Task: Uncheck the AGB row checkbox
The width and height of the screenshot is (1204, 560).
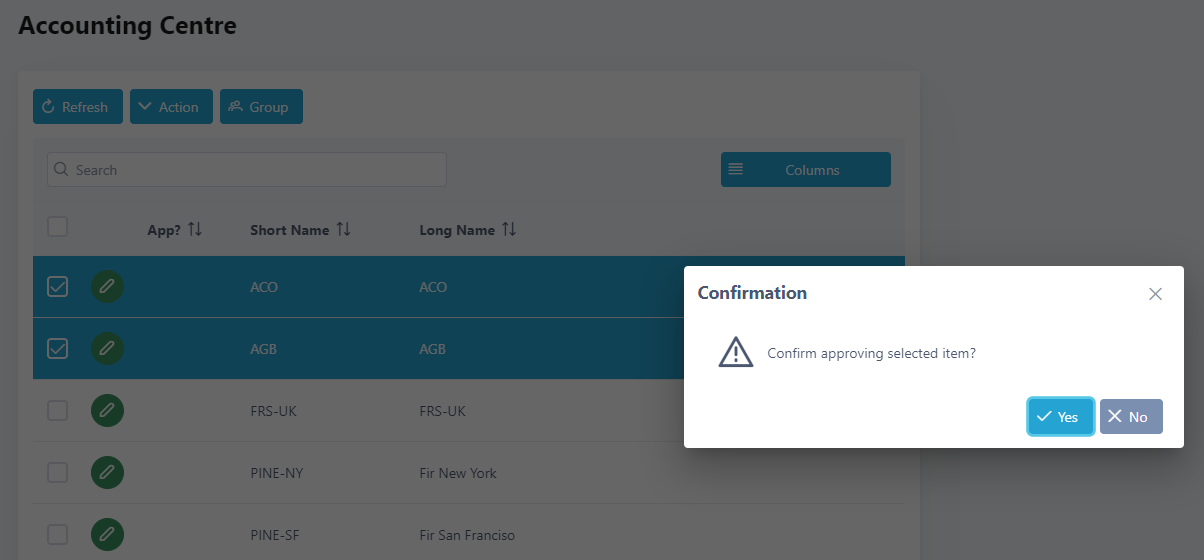Action: pos(58,349)
